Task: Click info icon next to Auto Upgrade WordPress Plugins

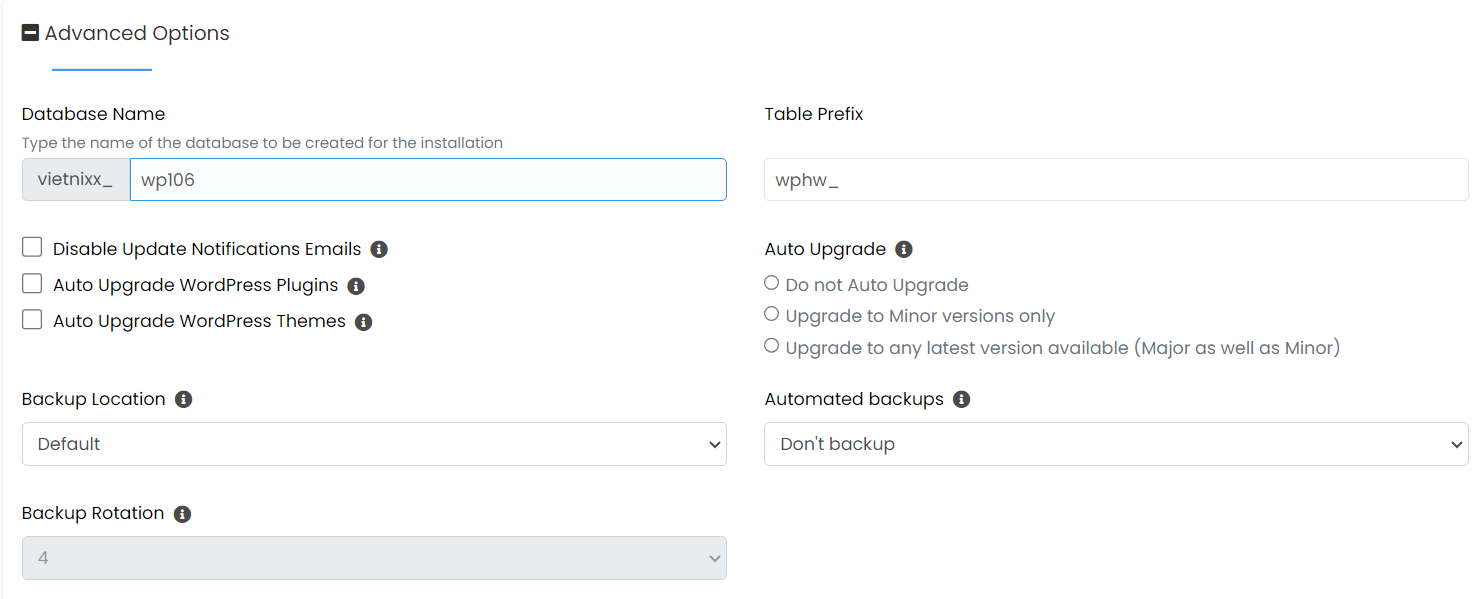Action: coord(356,286)
